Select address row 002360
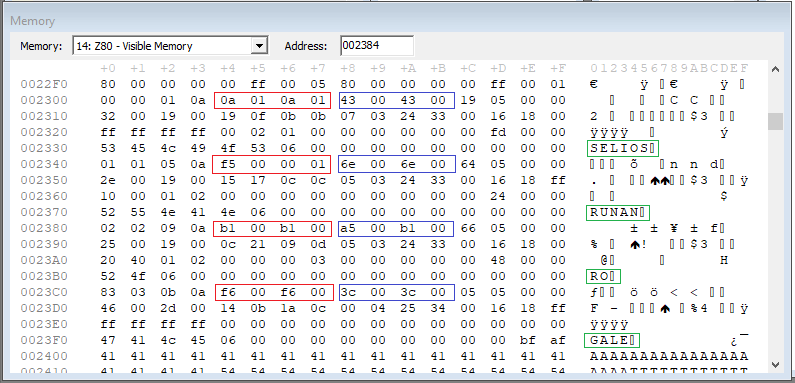 tap(44, 196)
